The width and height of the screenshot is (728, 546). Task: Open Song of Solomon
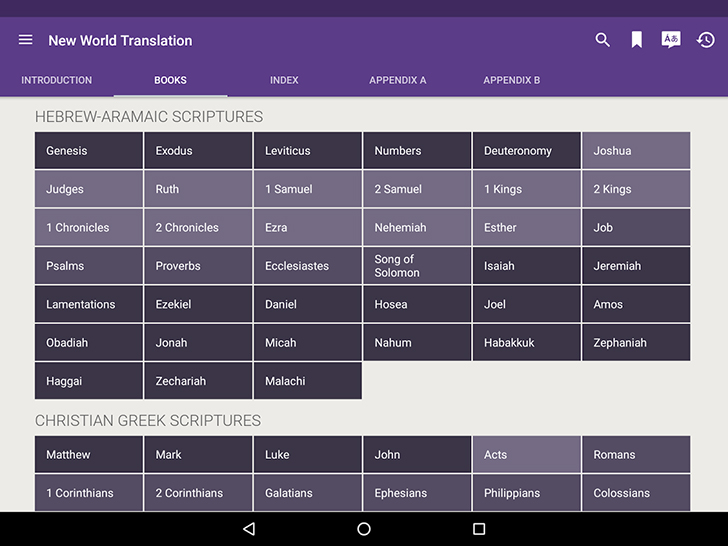416,266
